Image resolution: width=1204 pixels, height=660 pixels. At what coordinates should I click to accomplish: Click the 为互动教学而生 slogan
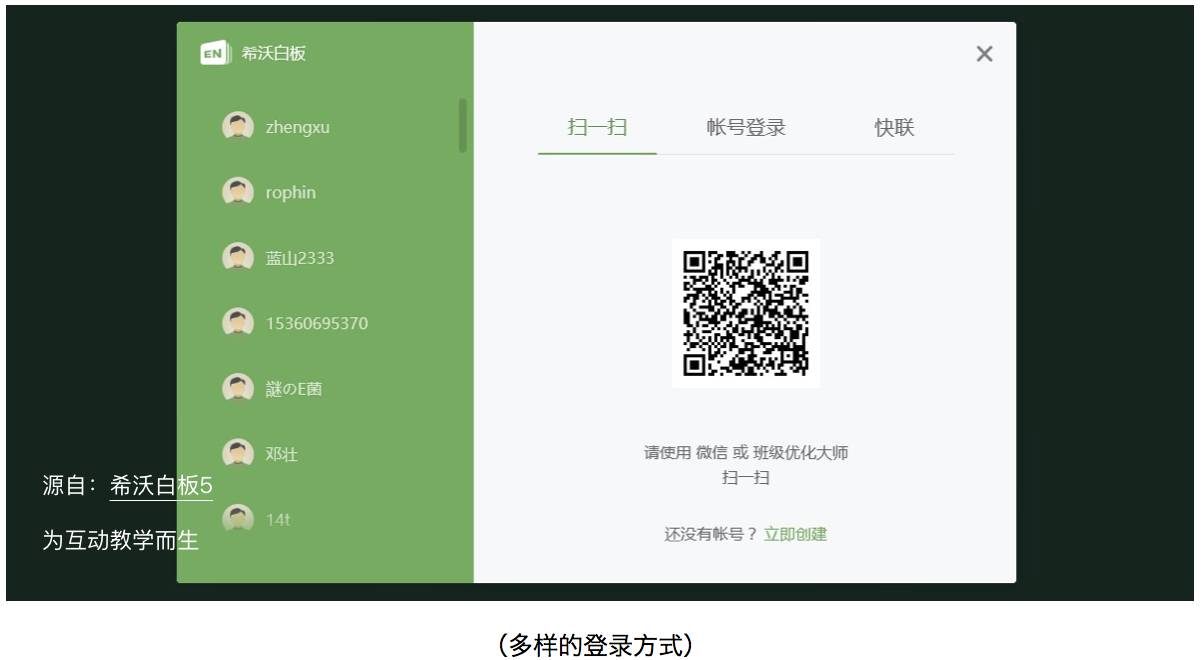[120, 541]
